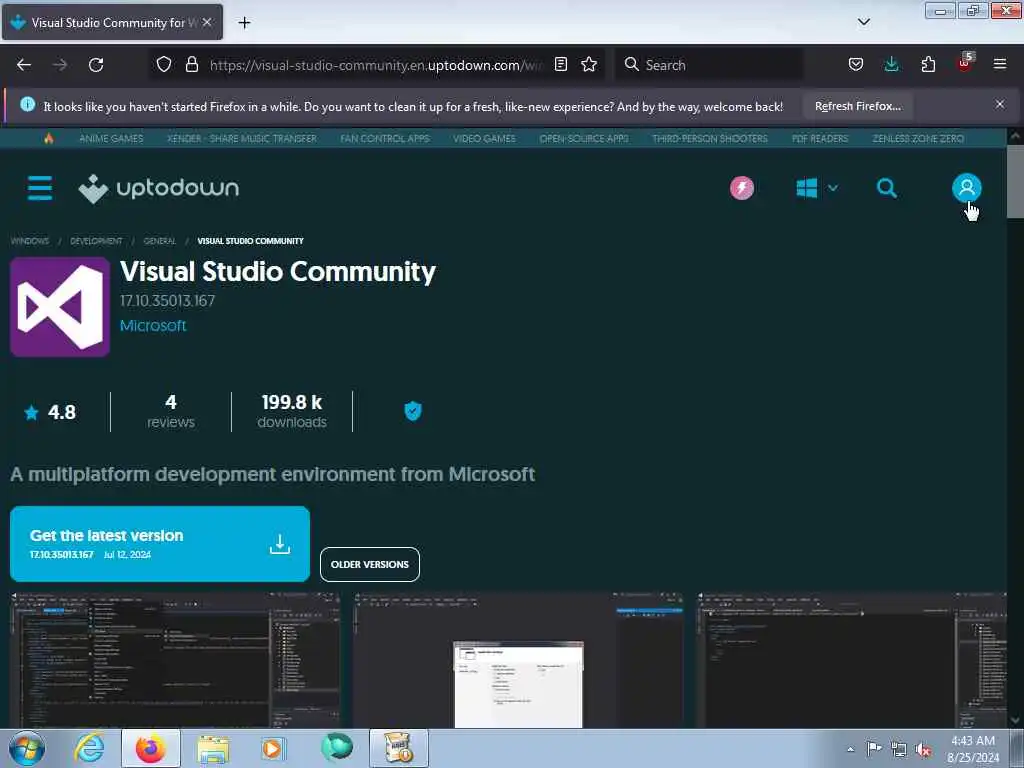This screenshot has height=768, width=1024.
Task: Click Refresh Firefox button
Action: pyautogui.click(x=857, y=106)
